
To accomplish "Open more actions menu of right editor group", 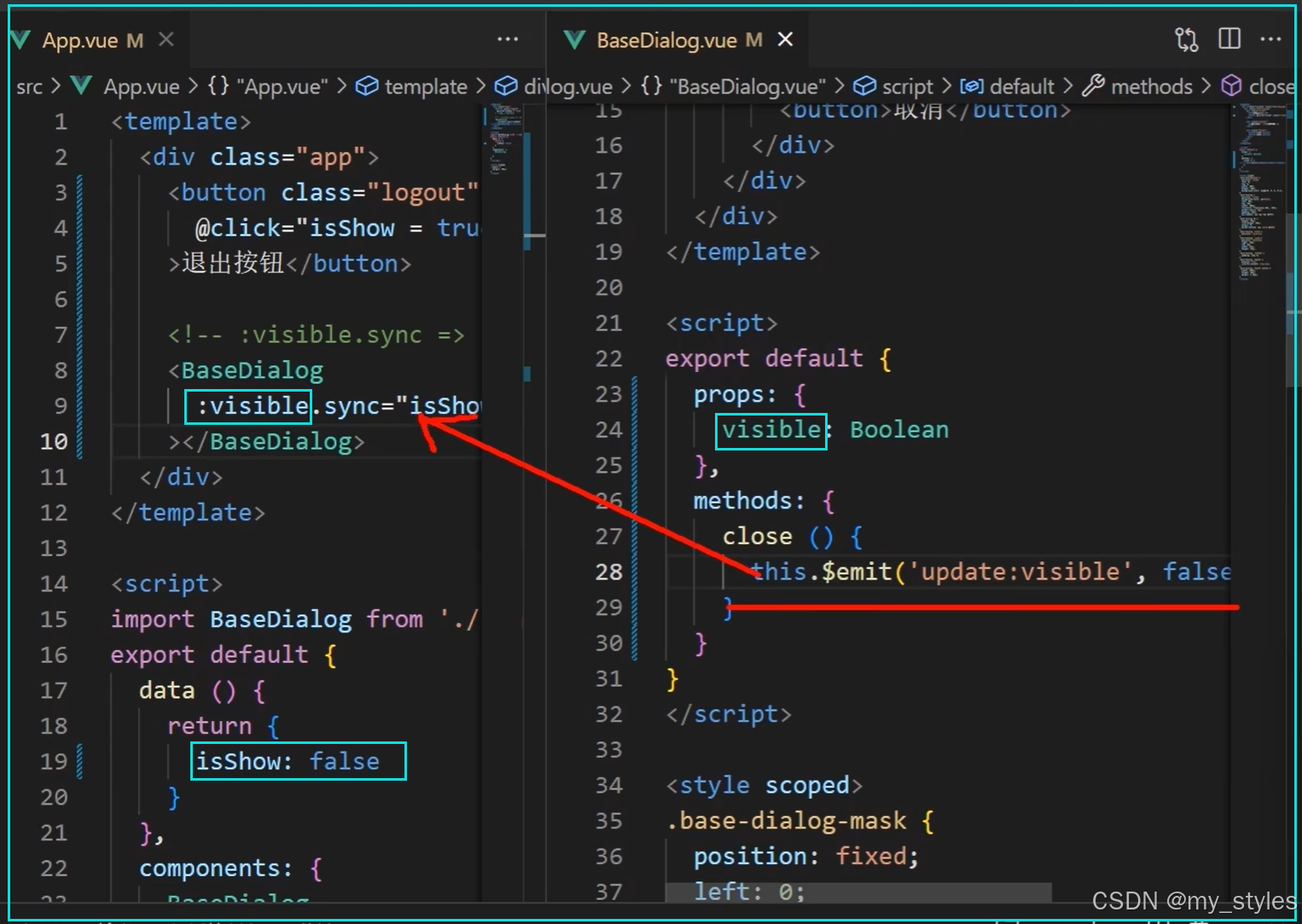I will click(x=1270, y=39).
